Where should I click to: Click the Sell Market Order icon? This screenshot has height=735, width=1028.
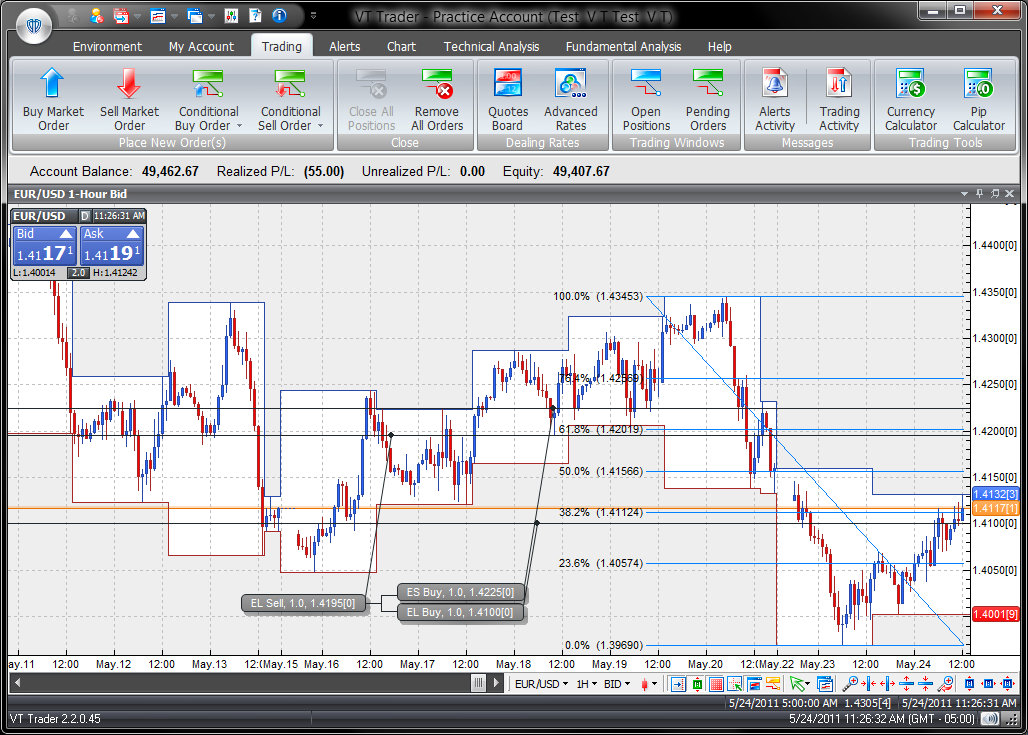pos(129,85)
